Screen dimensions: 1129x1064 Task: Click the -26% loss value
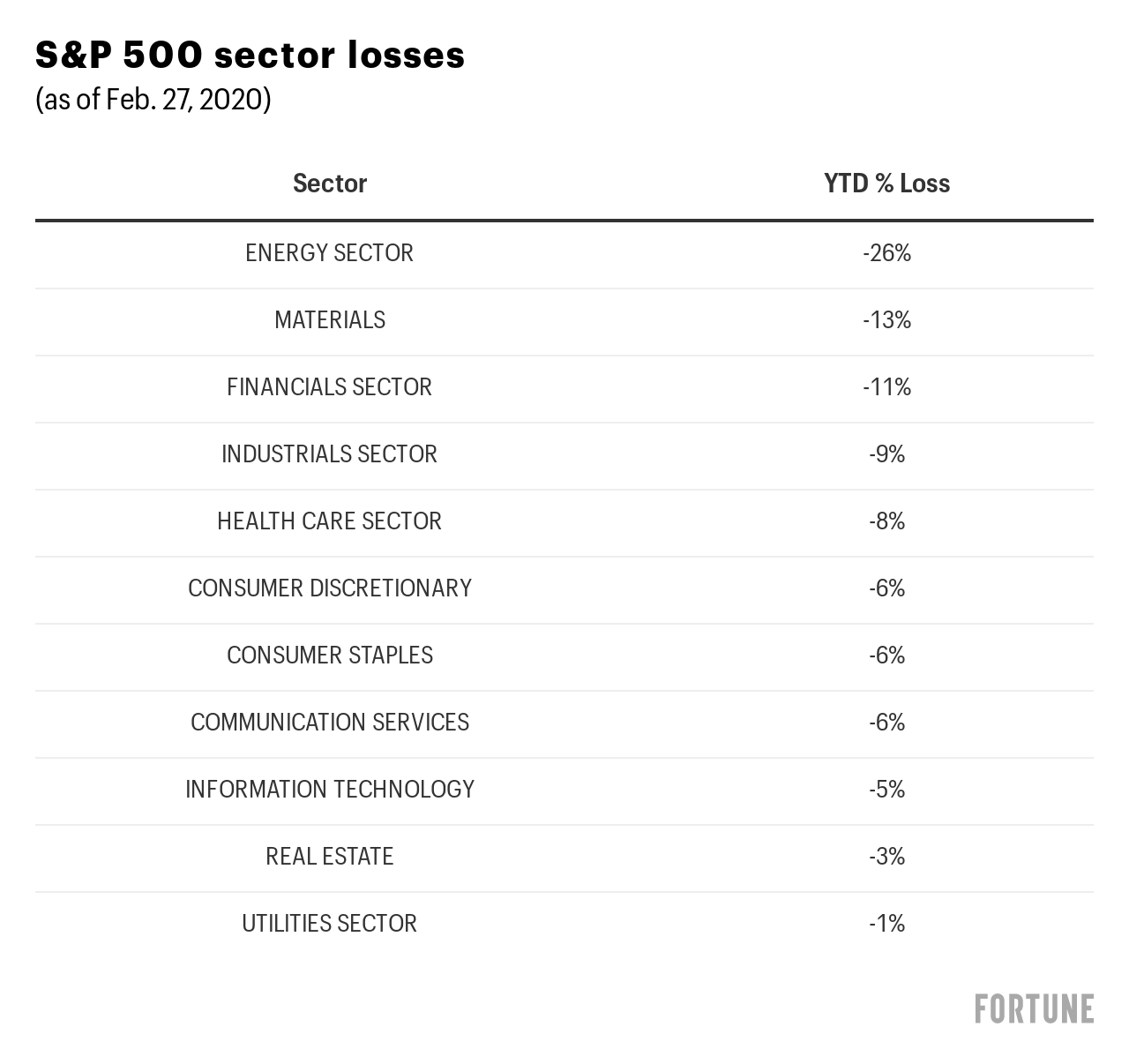(886, 253)
